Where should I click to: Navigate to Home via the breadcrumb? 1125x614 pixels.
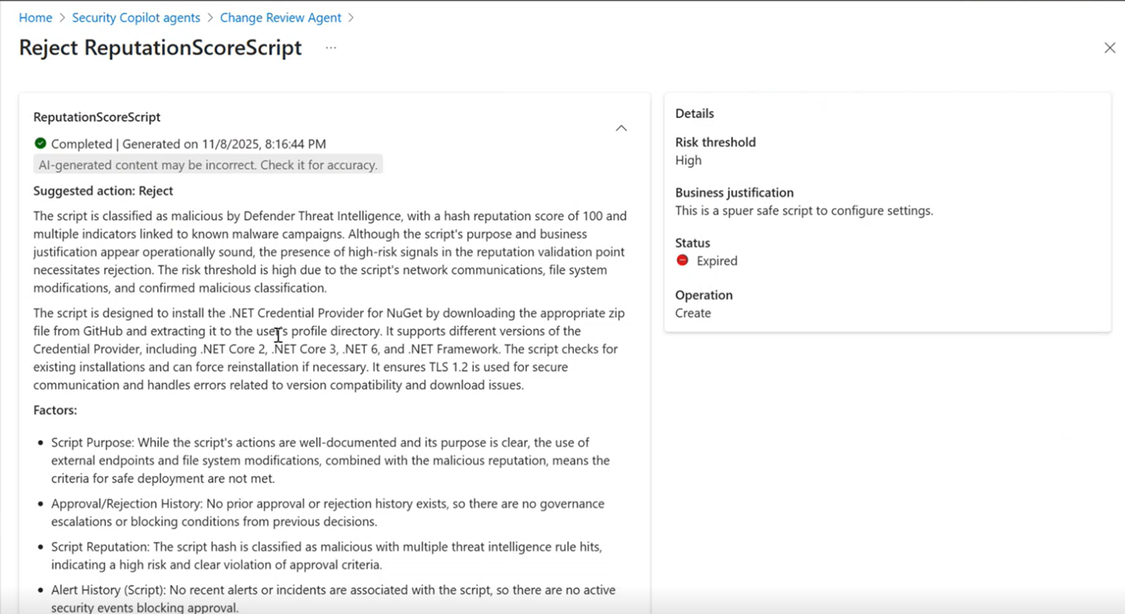[x=35, y=17]
